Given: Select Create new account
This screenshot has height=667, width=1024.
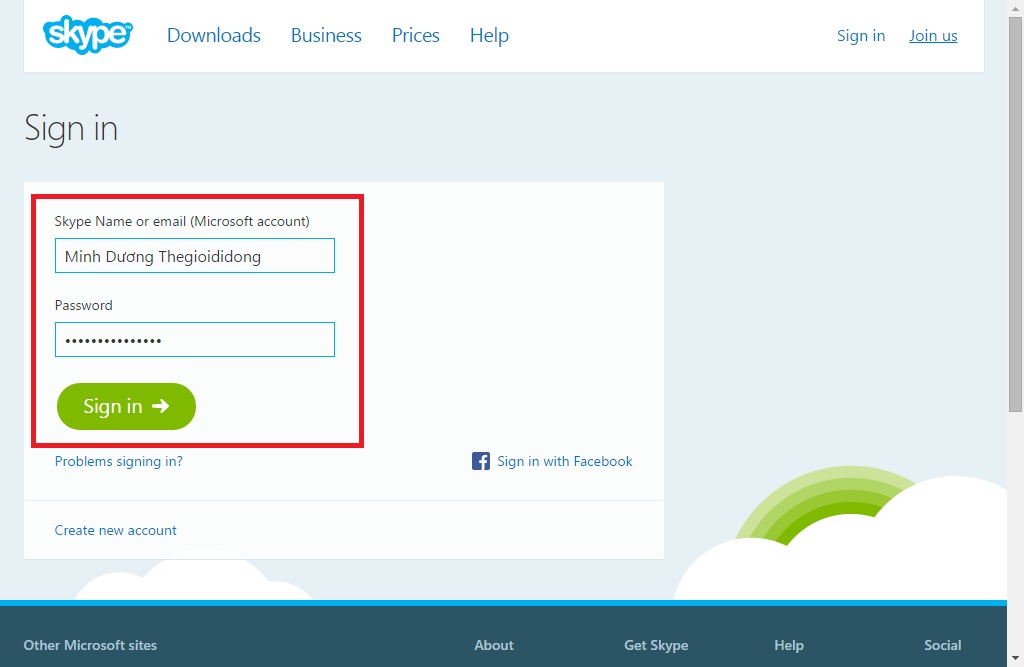Looking at the screenshot, I should coord(115,530).
